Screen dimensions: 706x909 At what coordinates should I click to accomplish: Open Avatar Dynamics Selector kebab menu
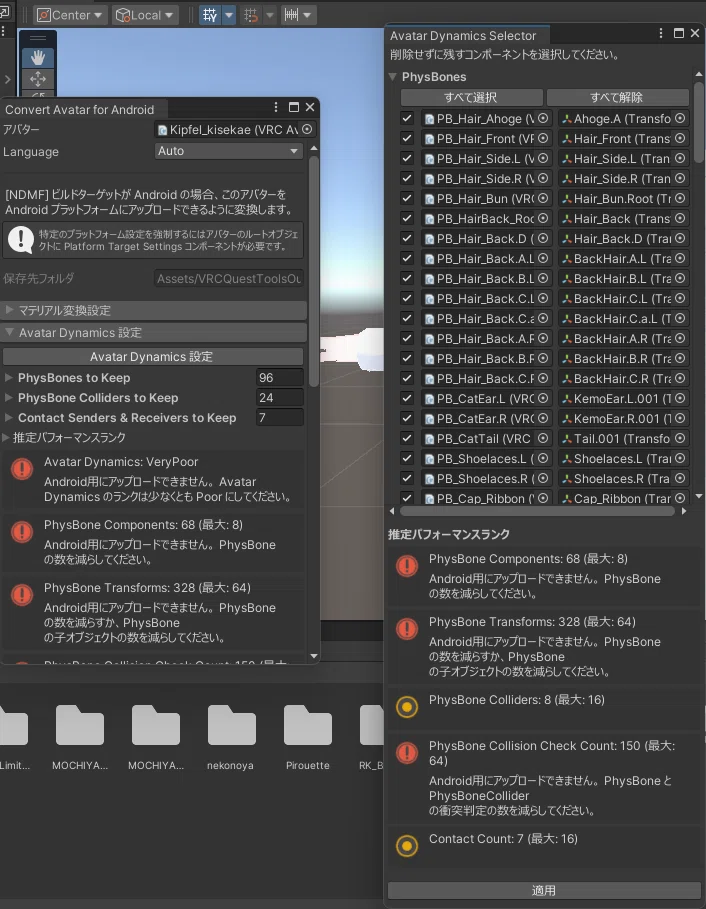(661, 34)
